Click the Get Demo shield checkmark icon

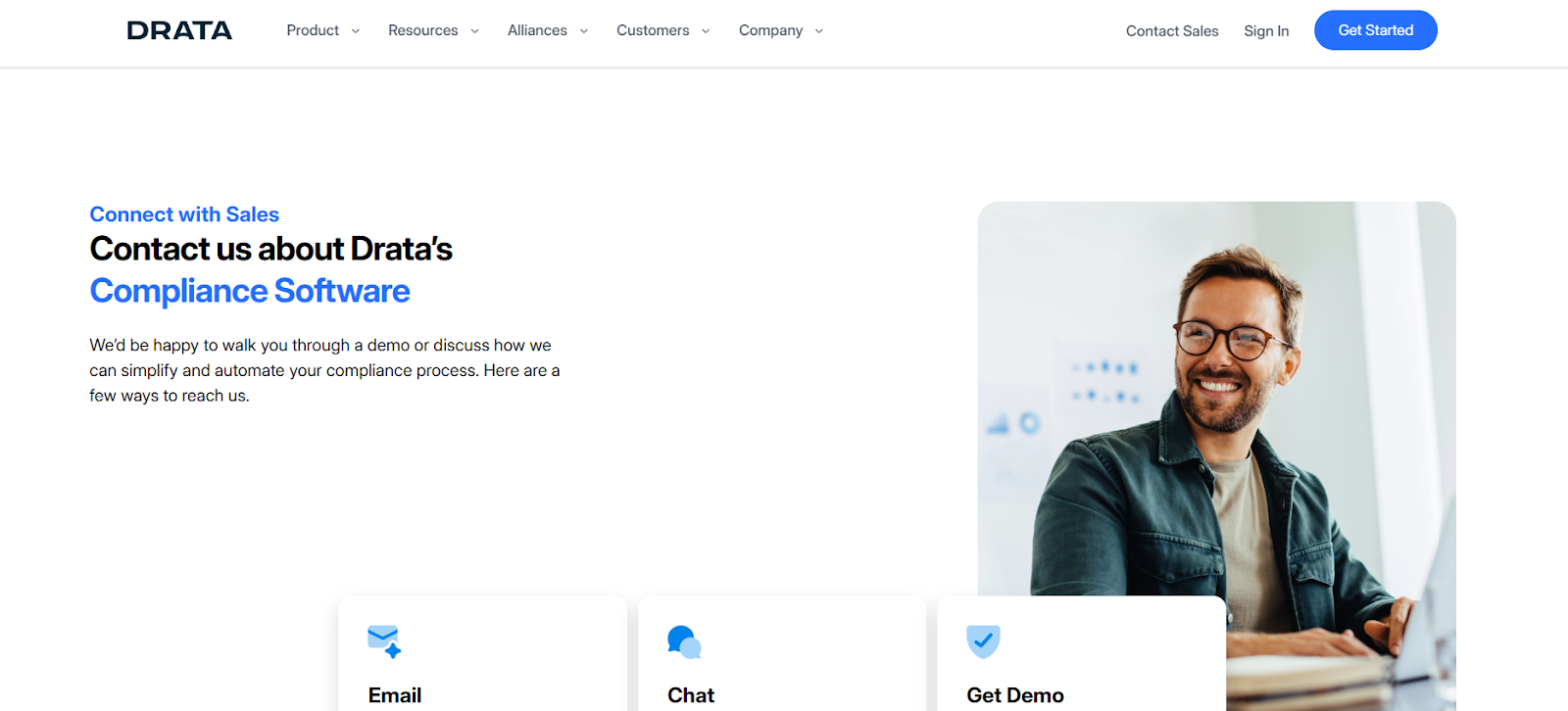(983, 641)
